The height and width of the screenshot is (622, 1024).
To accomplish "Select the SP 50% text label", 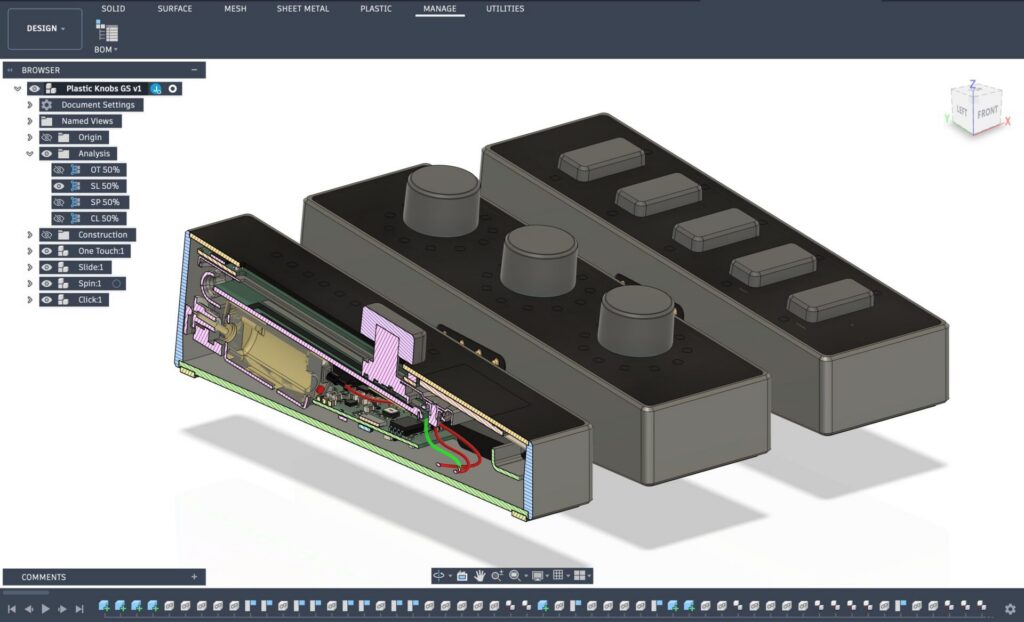I will point(104,203).
